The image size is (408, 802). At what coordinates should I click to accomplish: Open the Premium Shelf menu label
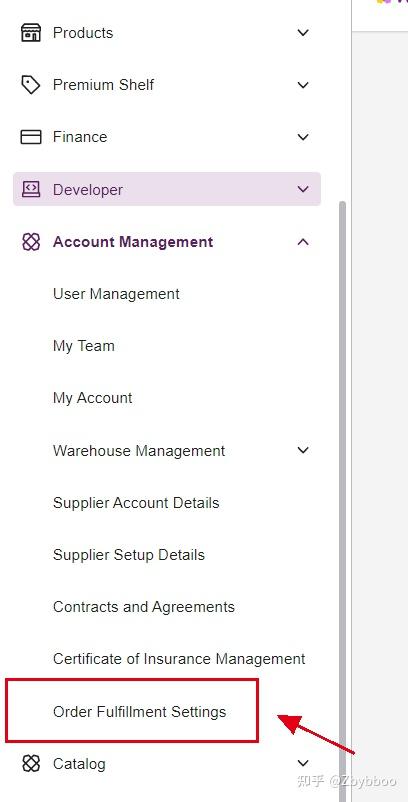click(103, 85)
